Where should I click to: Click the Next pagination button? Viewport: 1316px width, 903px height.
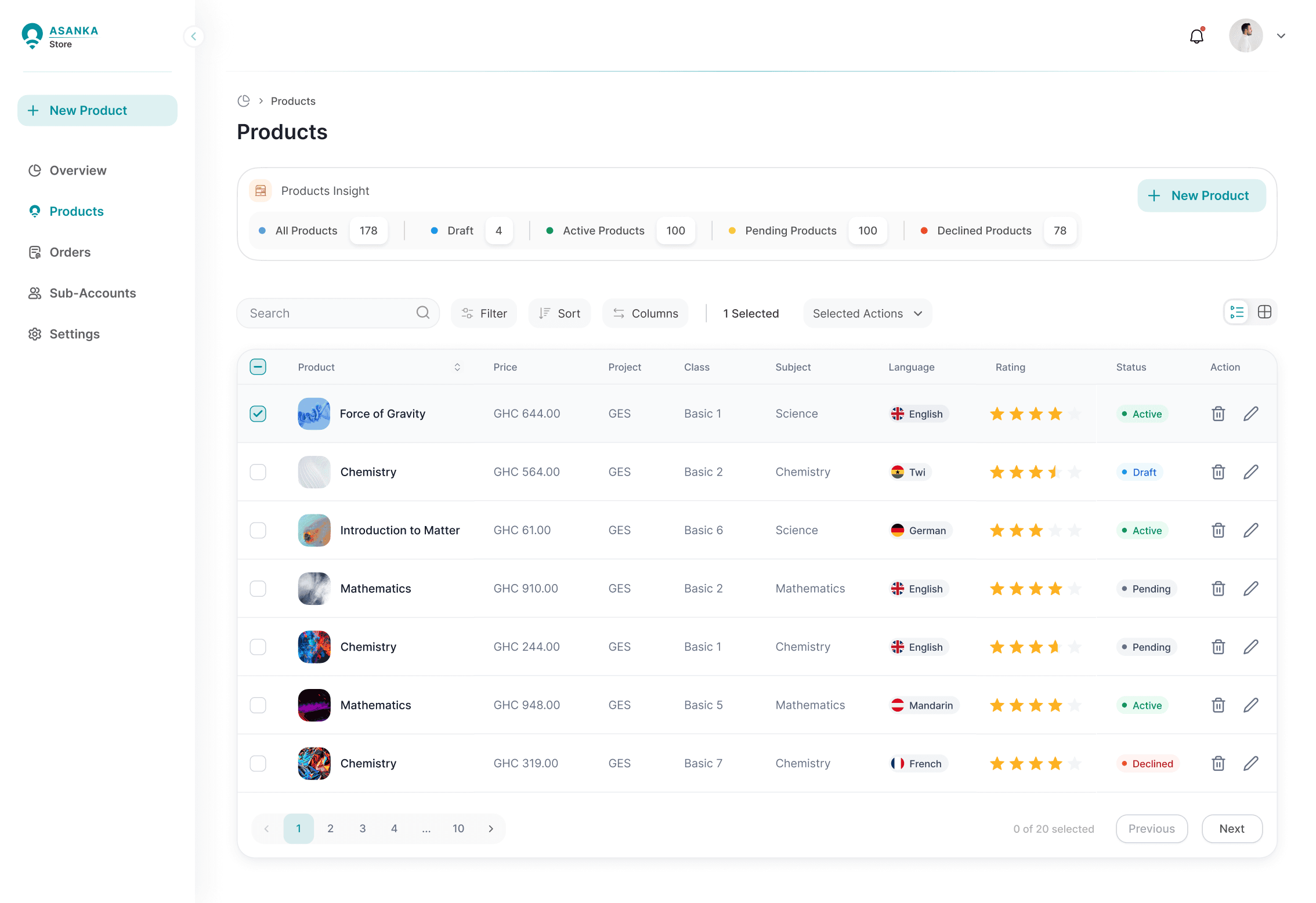click(x=1231, y=829)
